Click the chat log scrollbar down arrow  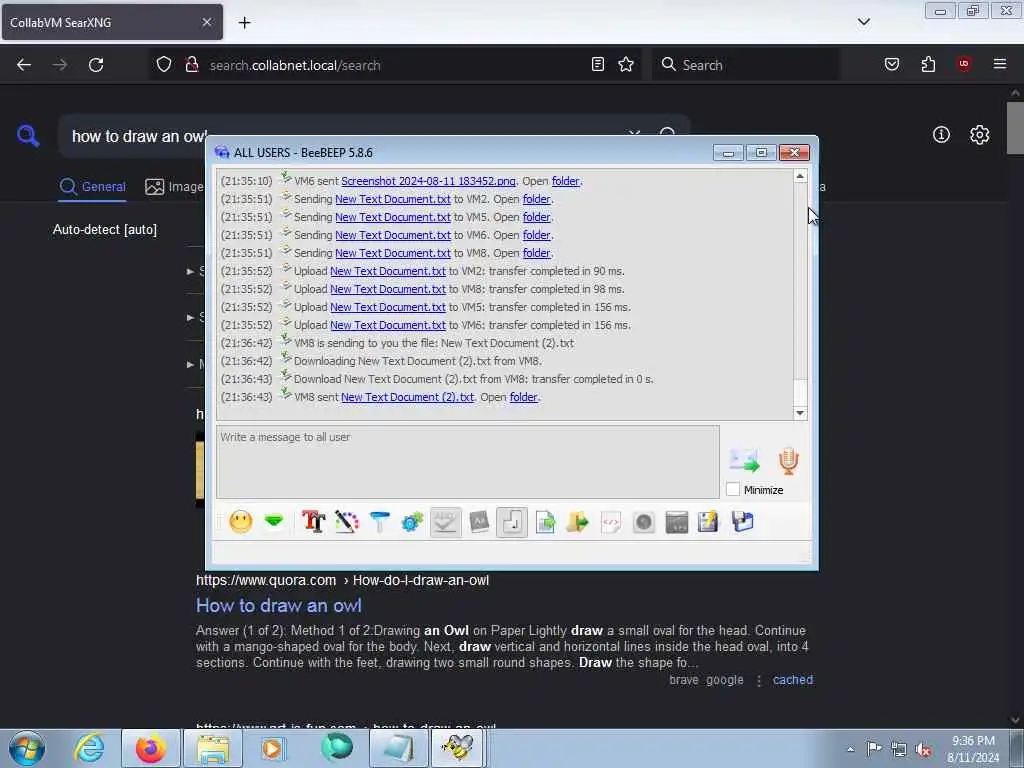pyautogui.click(x=800, y=413)
